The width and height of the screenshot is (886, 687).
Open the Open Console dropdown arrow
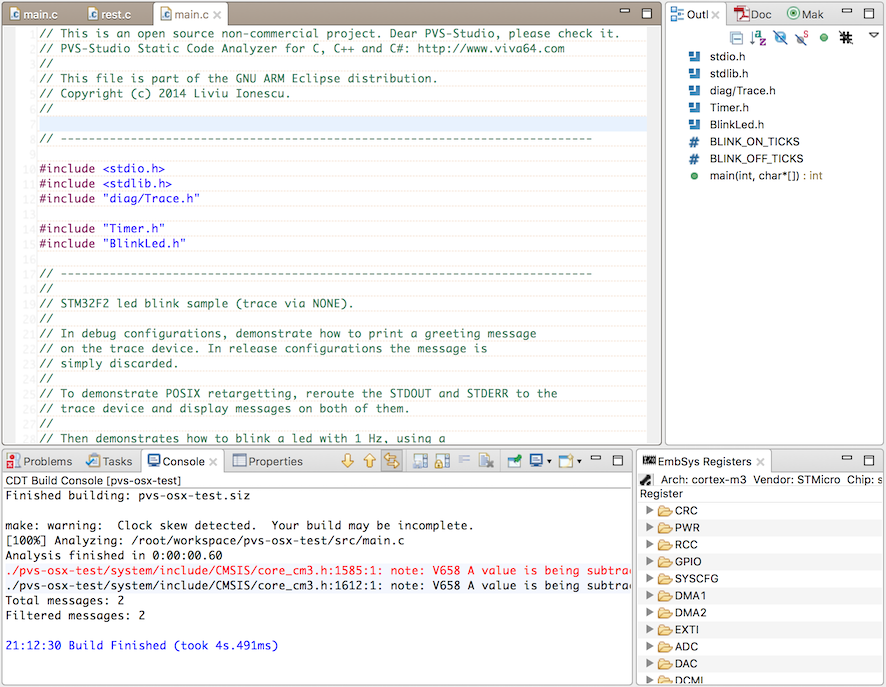(579, 461)
